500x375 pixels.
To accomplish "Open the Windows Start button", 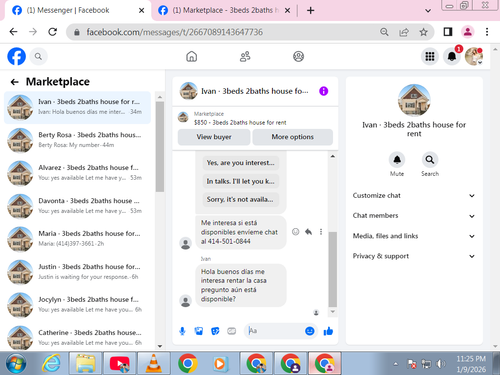I will [16, 364].
